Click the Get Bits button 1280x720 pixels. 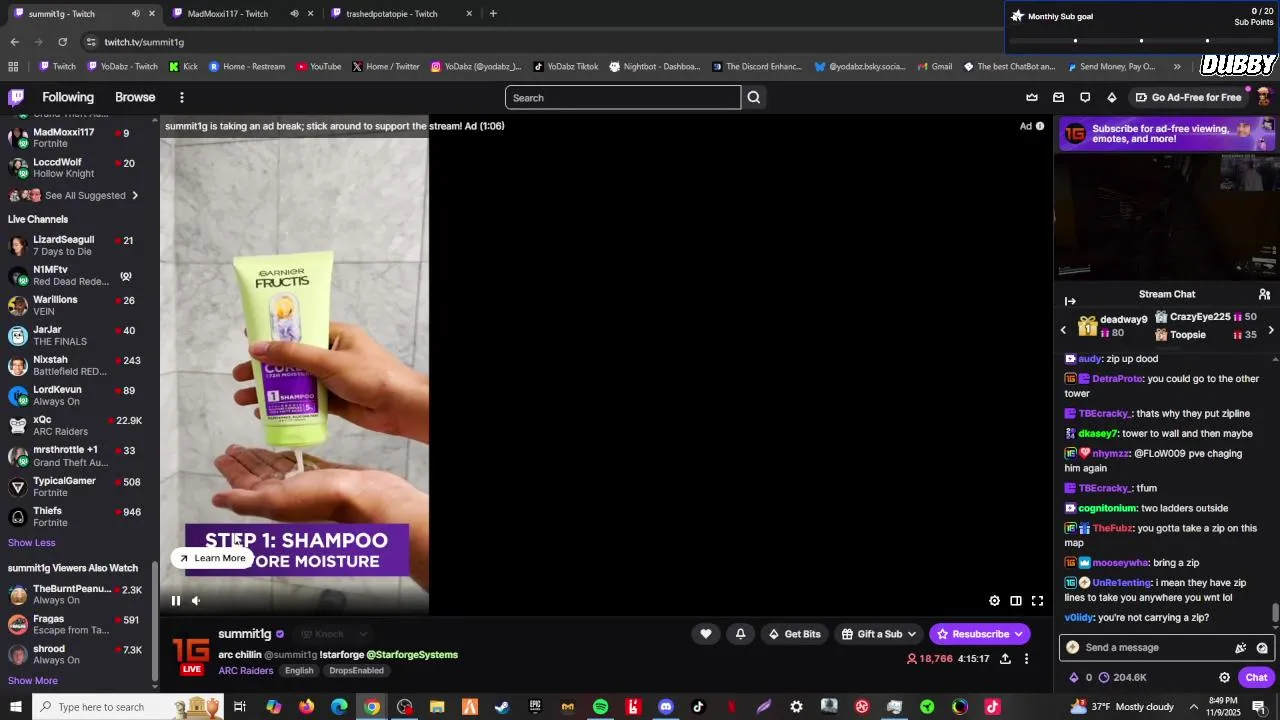pos(794,634)
